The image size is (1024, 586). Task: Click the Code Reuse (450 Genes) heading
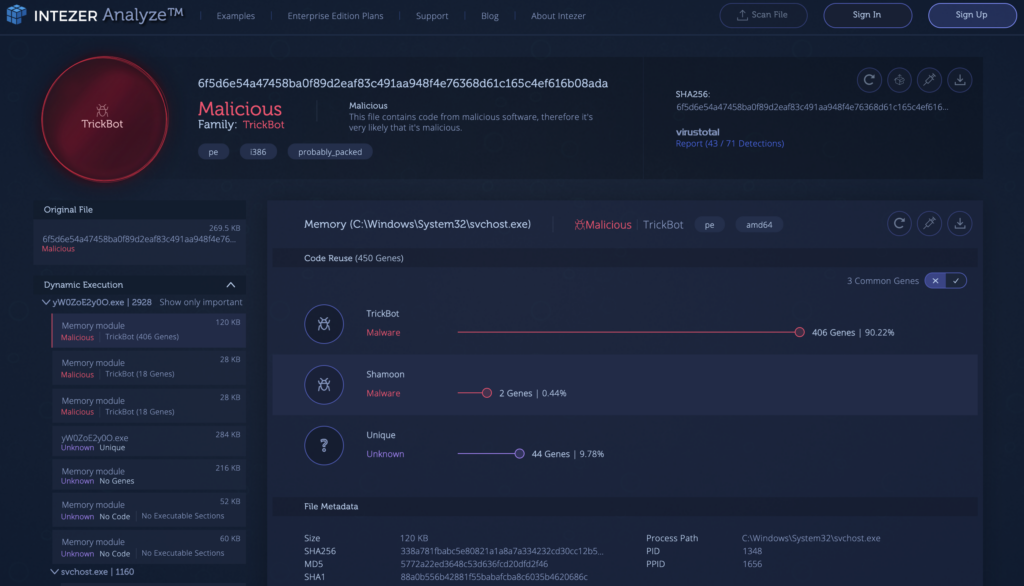tap(353, 258)
